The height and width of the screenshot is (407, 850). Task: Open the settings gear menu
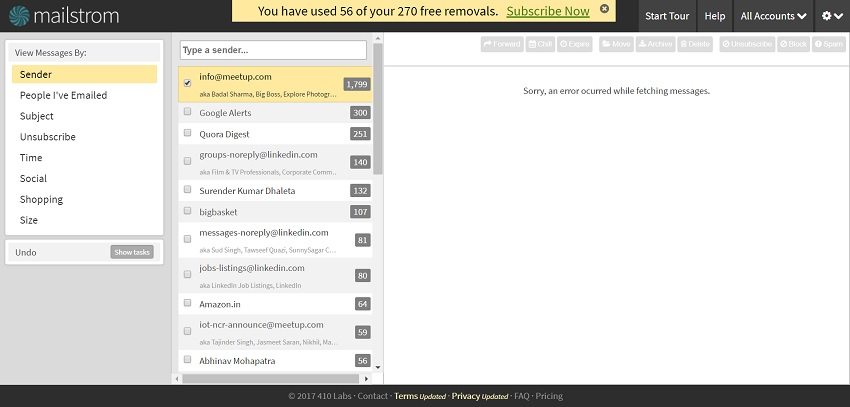[x=832, y=16]
